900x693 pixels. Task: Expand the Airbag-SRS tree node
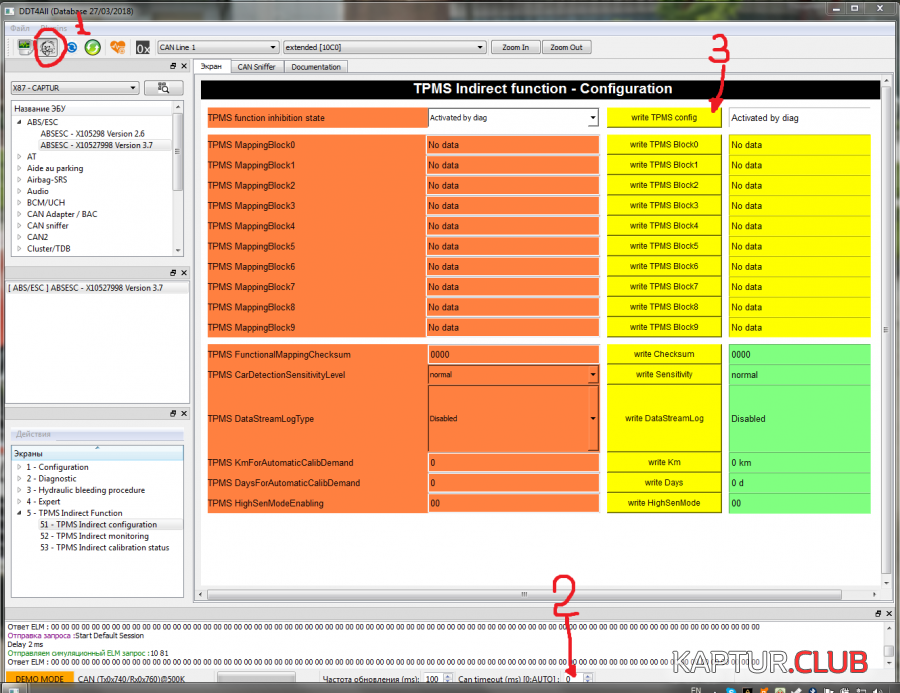coord(19,180)
